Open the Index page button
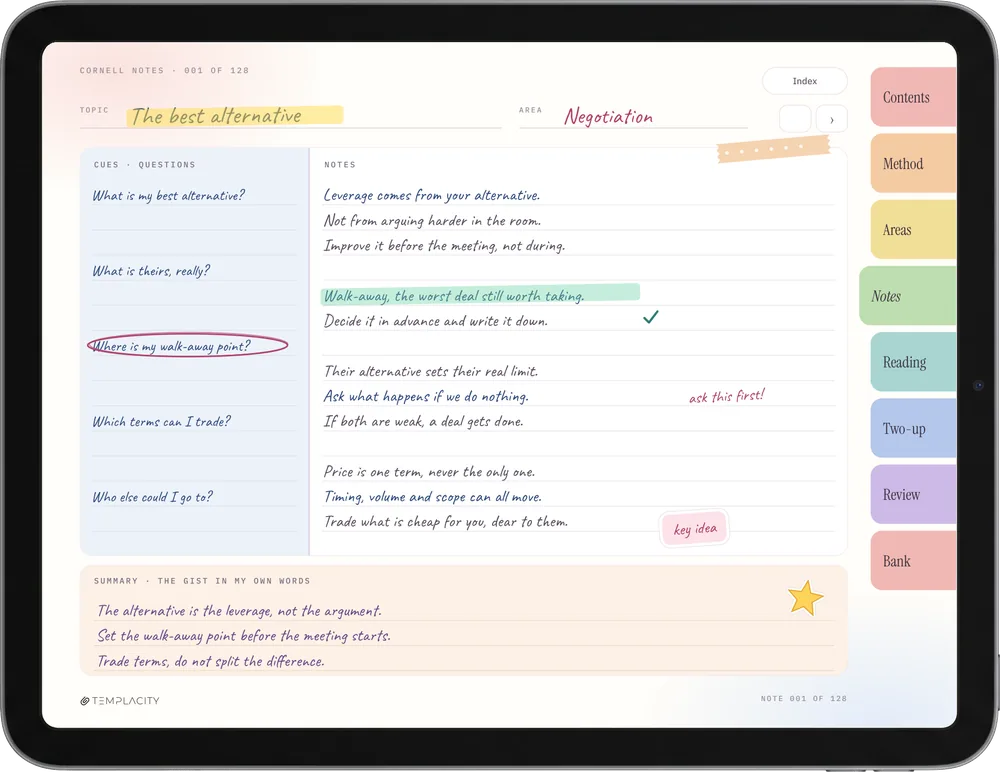The width and height of the screenshot is (1000, 772). (x=804, y=81)
